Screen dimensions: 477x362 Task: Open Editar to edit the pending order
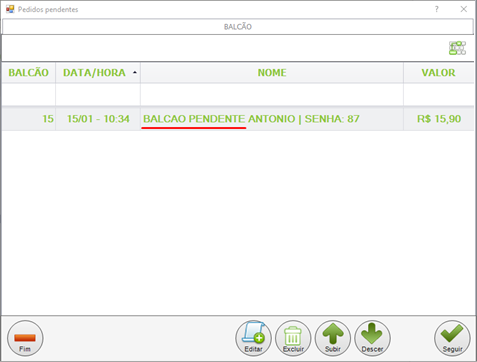click(x=253, y=338)
